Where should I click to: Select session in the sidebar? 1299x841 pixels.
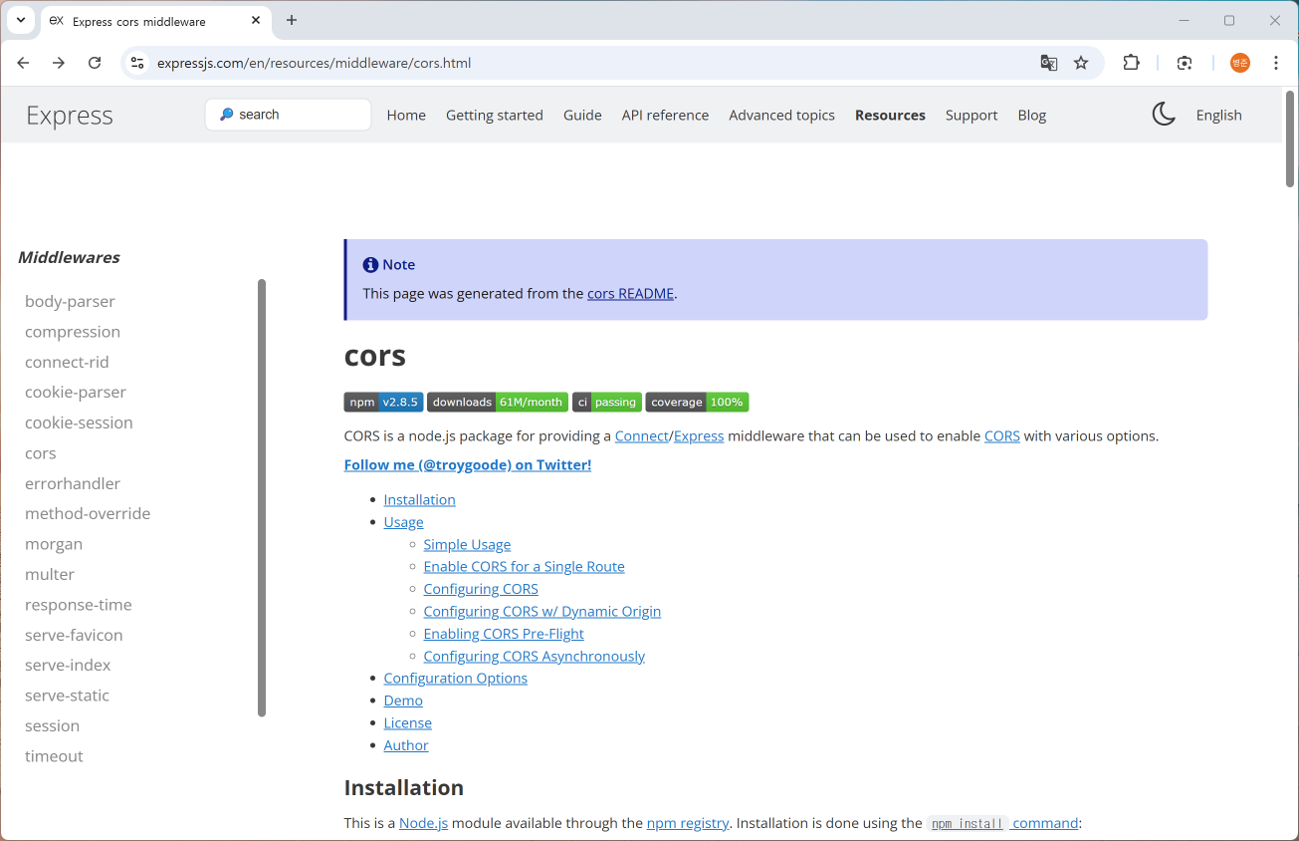[x=52, y=725]
